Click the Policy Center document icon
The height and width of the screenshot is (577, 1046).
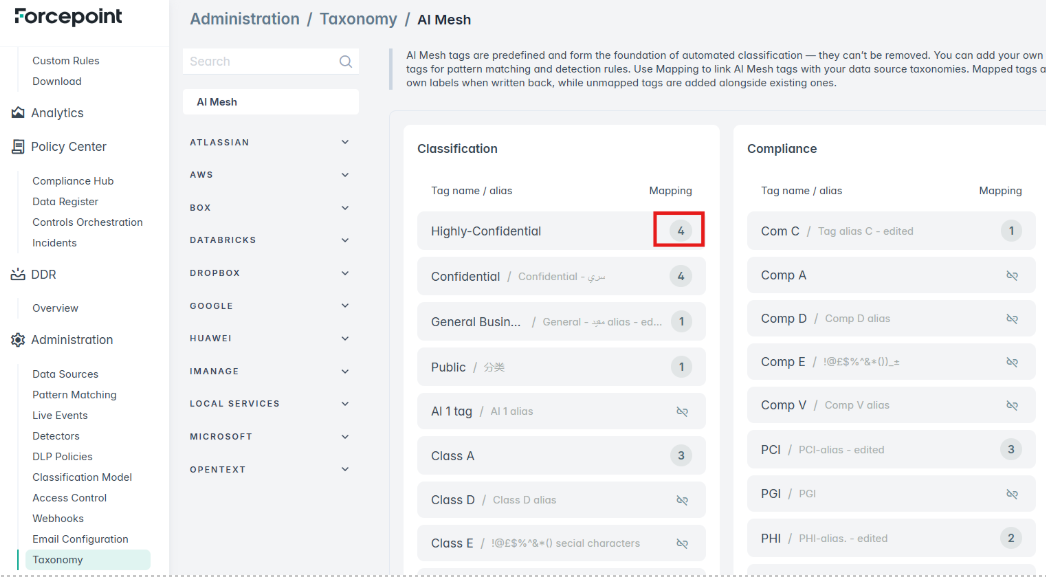pyautogui.click(x=18, y=147)
